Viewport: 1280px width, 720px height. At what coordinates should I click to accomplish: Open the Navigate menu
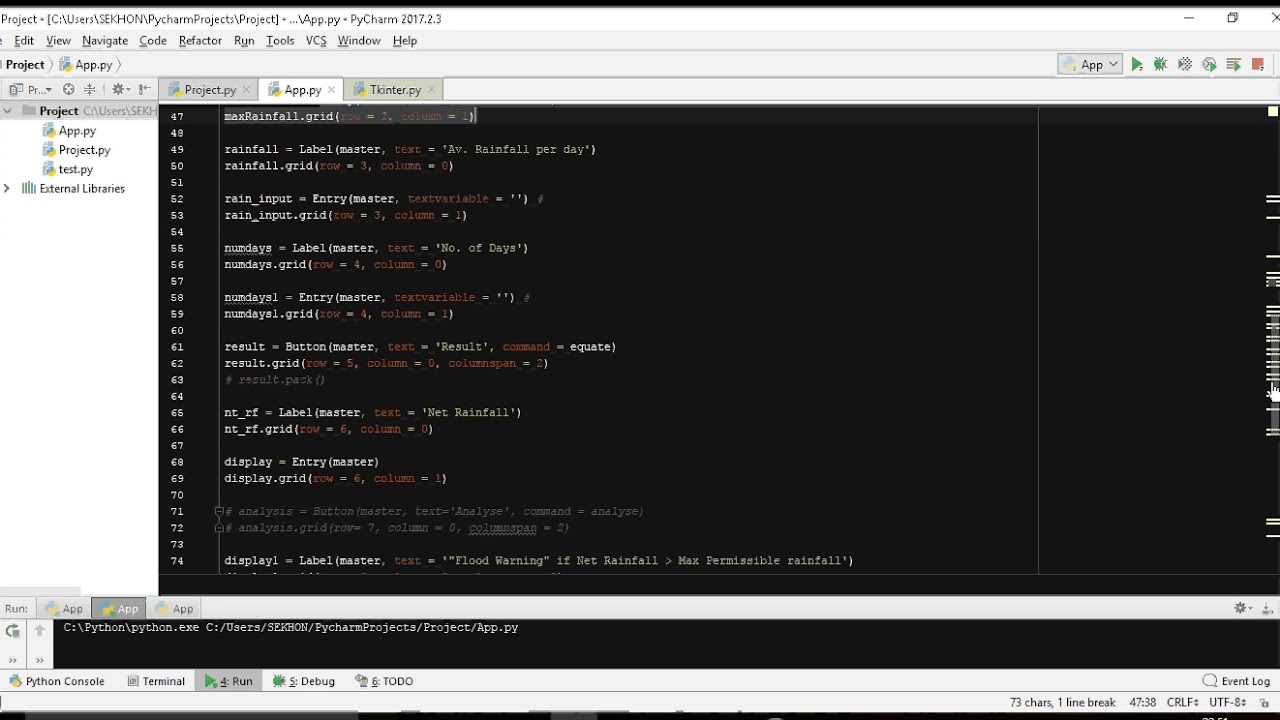pos(105,41)
